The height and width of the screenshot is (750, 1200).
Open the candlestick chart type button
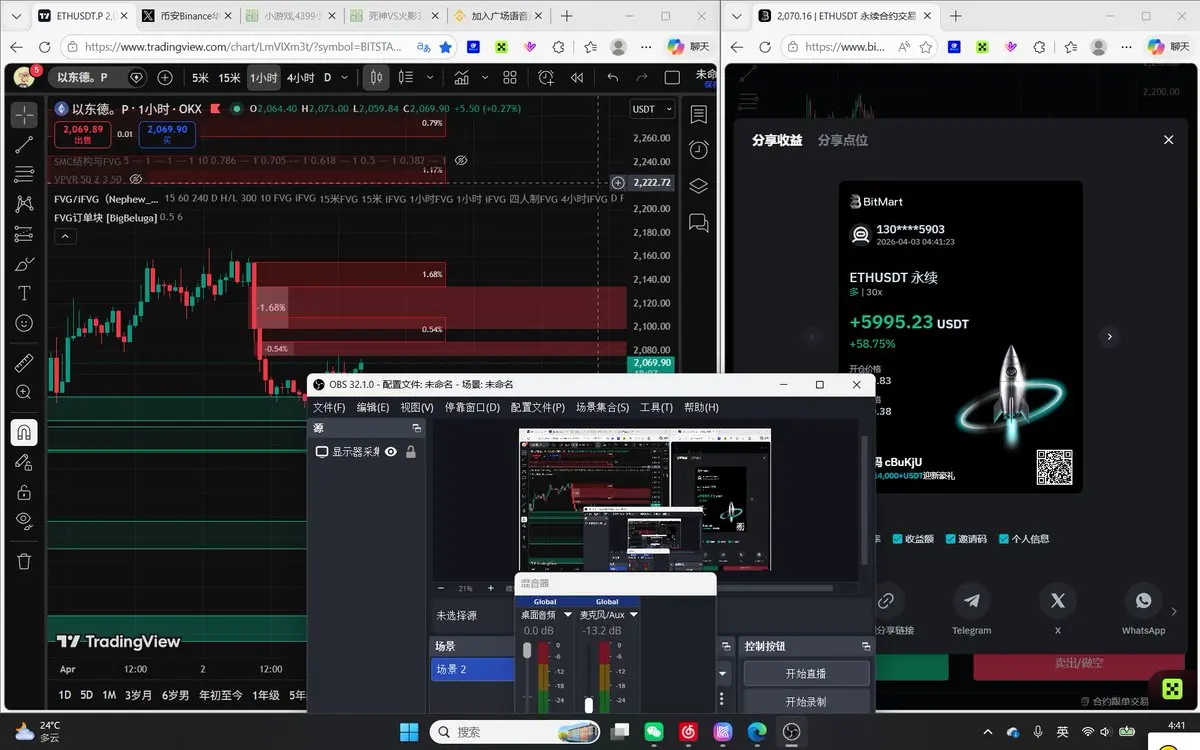coord(376,78)
